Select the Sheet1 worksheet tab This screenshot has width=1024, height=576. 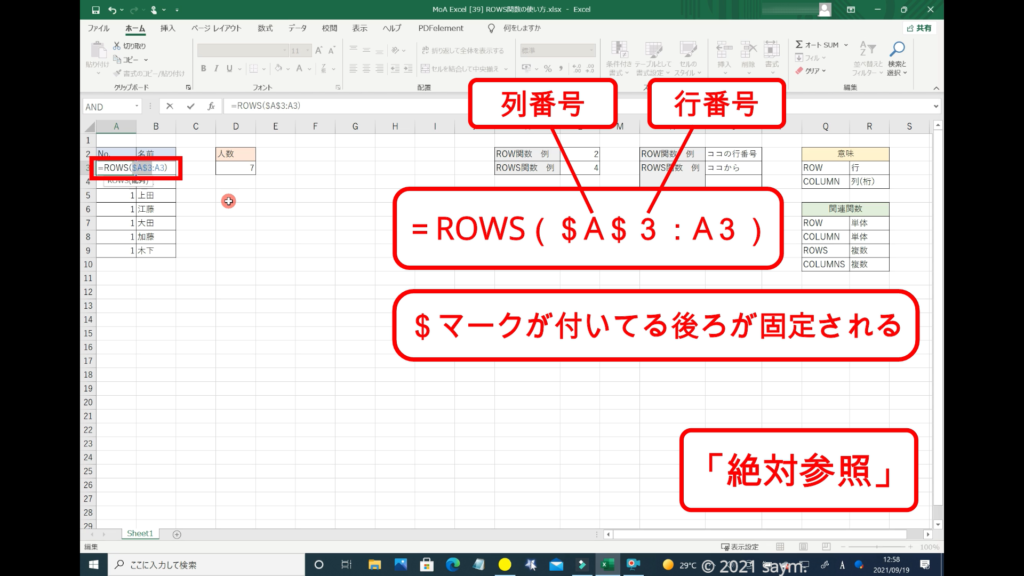(x=139, y=534)
